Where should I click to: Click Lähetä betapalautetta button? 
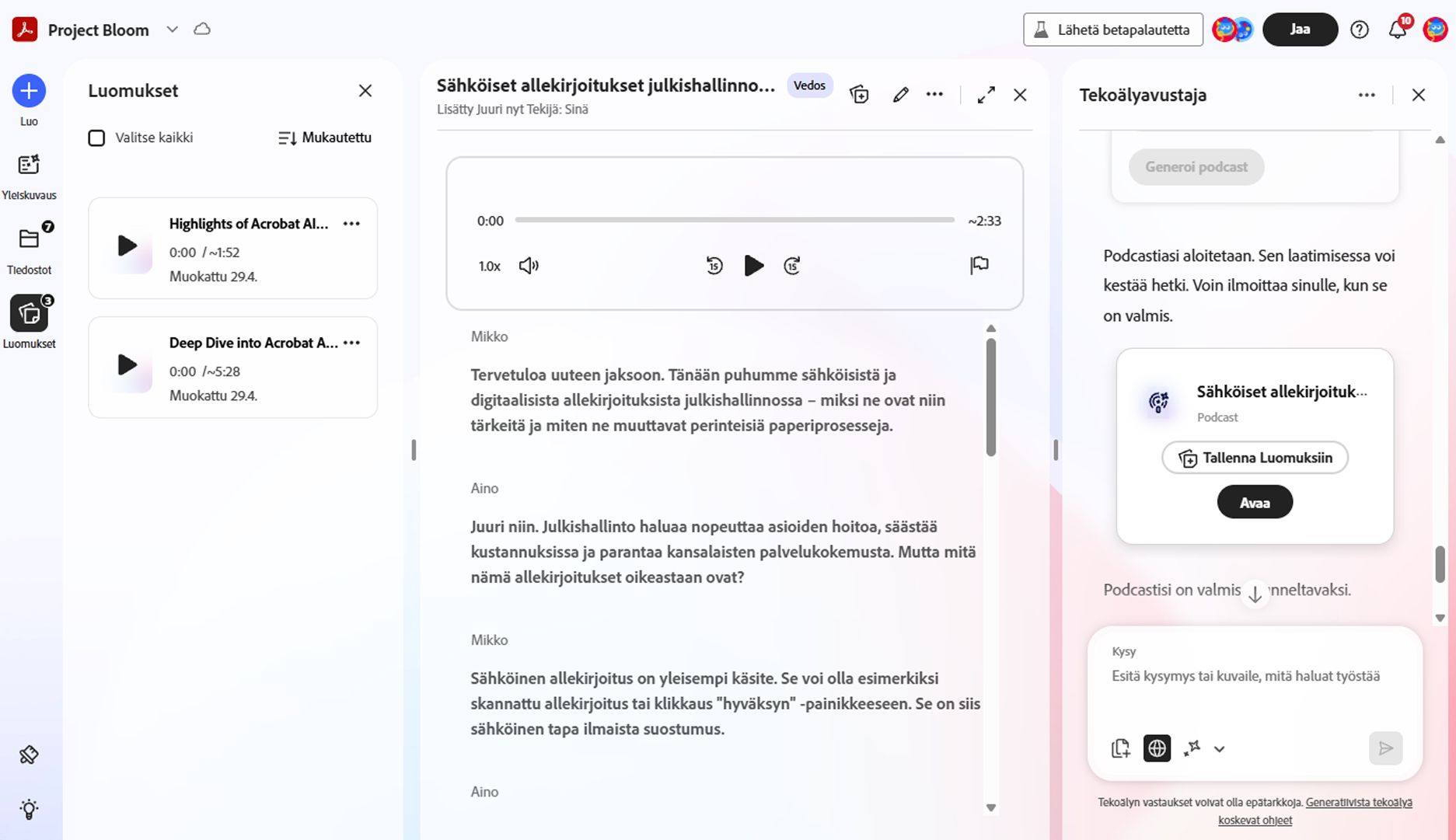[1113, 30]
